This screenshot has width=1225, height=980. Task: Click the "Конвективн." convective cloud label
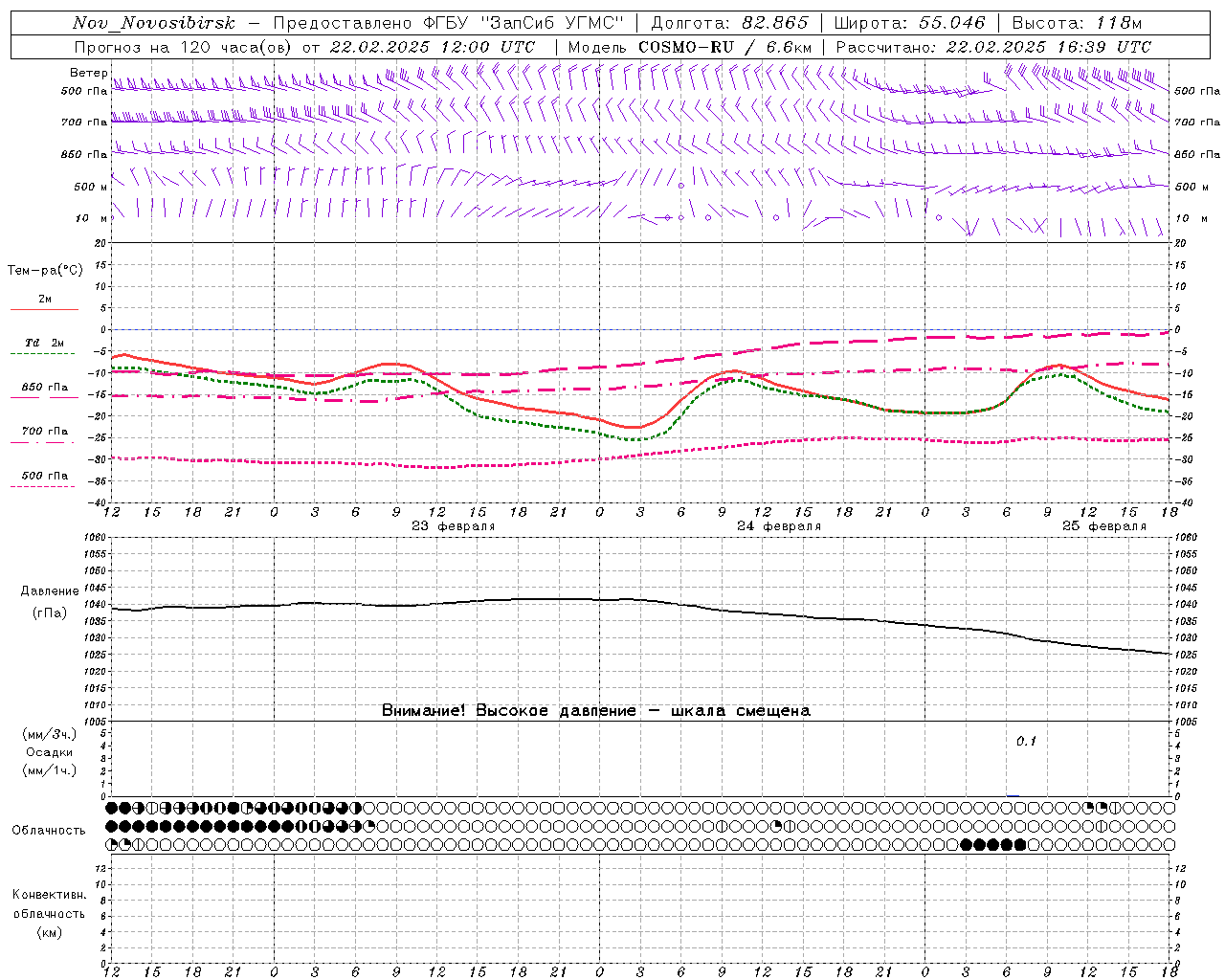pos(49,895)
